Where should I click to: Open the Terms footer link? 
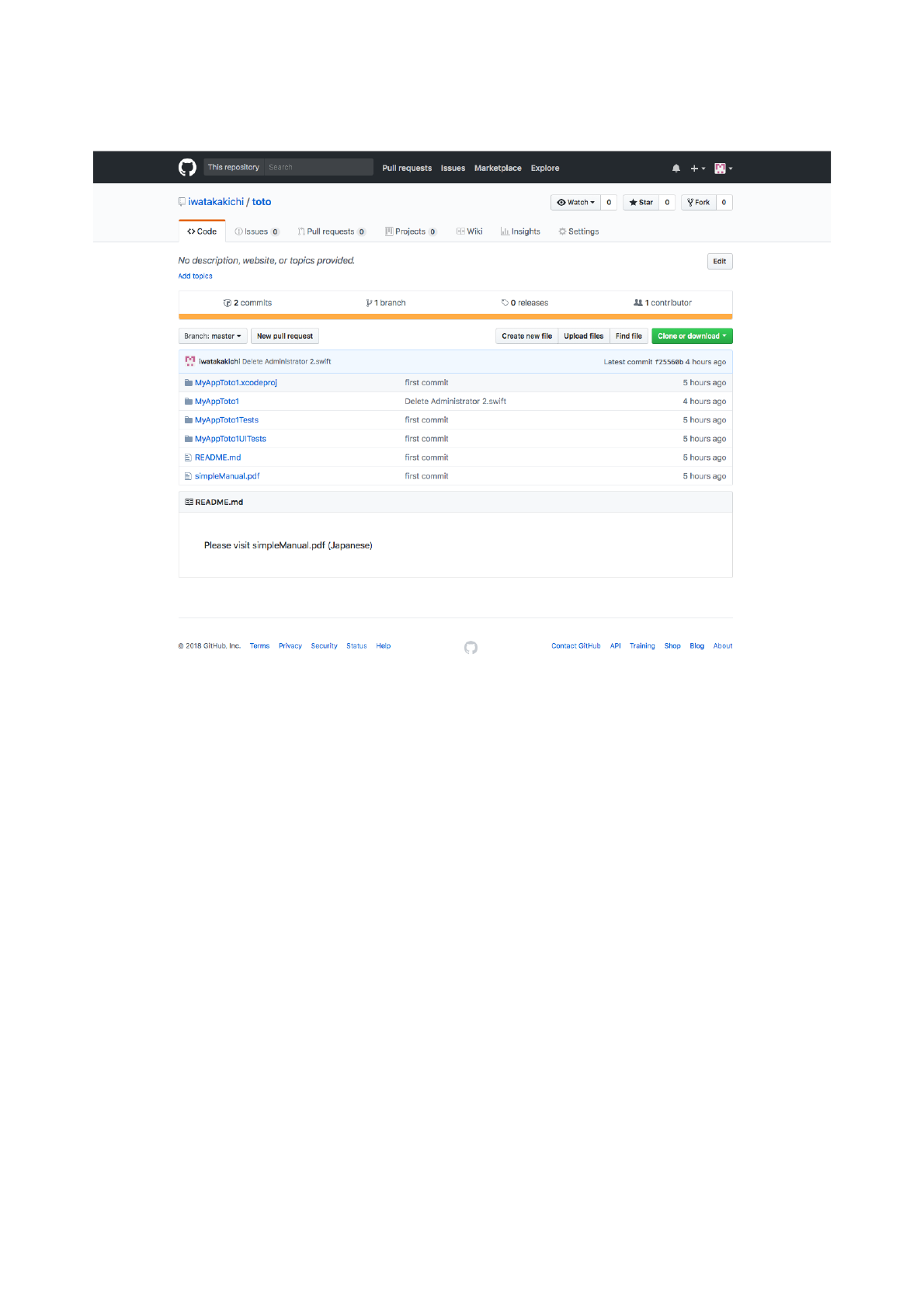(x=259, y=646)
